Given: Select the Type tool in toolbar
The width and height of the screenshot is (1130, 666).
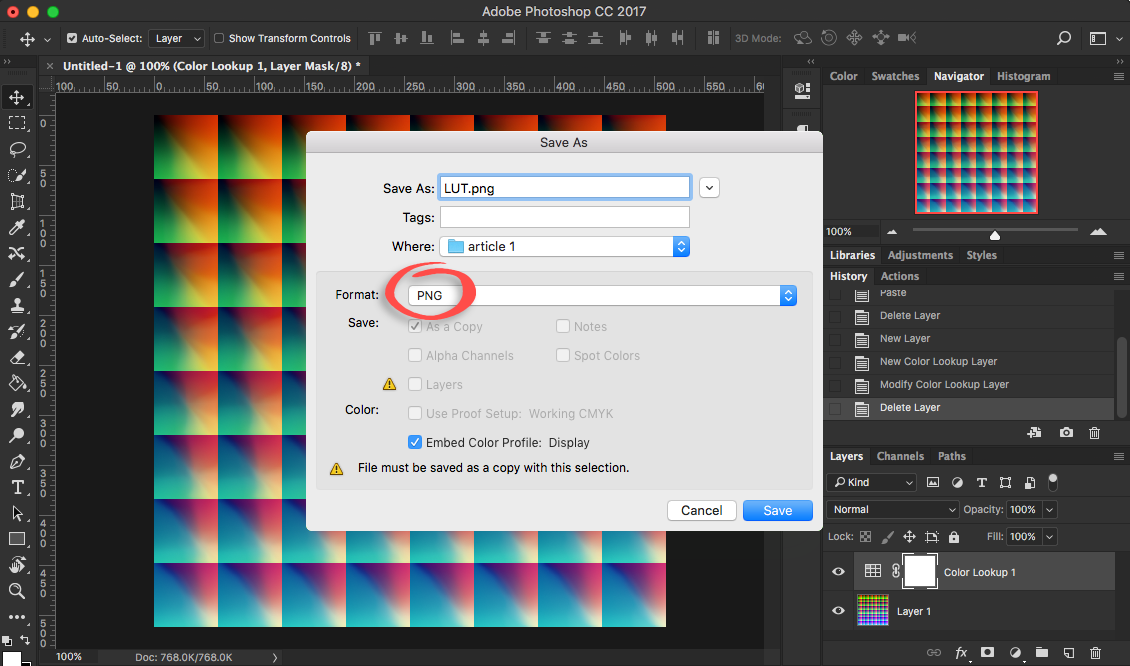Looking at the screenshot, I should point(17,487).
